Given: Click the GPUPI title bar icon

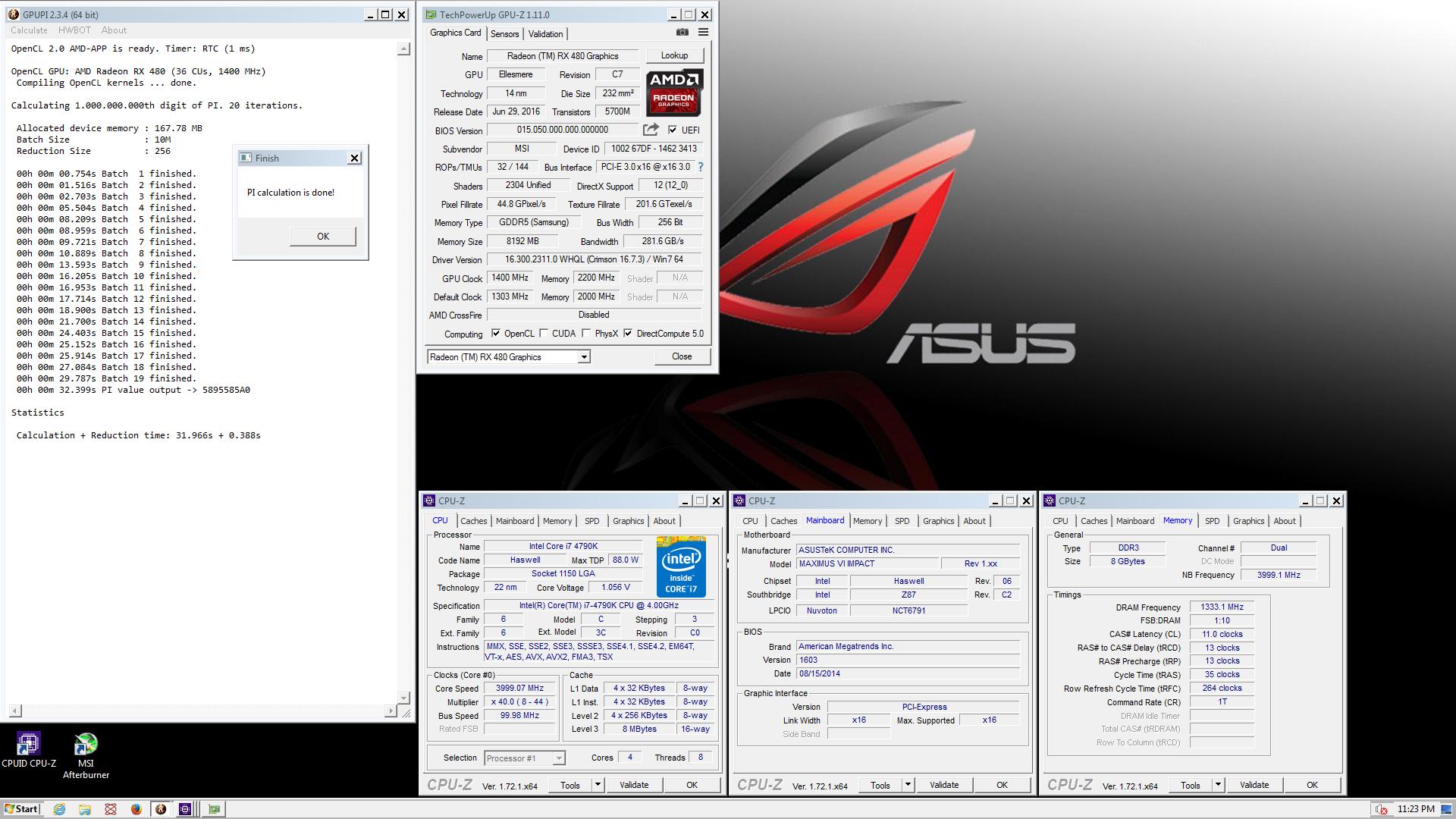Looking at the screenshot, I should (13, 14).
